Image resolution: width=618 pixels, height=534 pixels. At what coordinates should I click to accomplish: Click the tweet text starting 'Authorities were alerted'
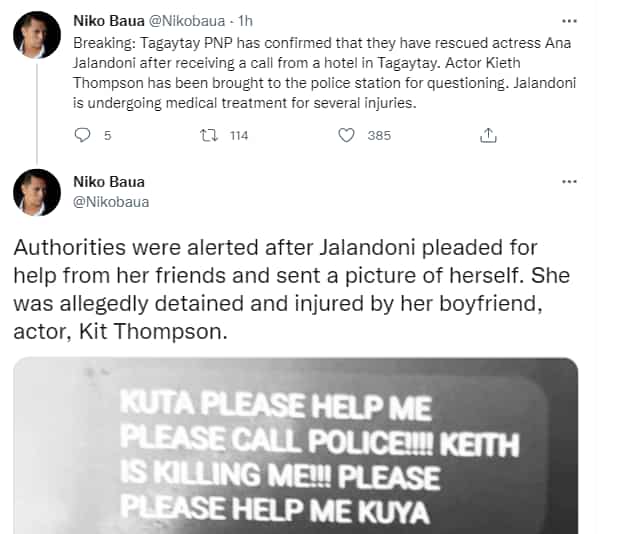(292, 290)
